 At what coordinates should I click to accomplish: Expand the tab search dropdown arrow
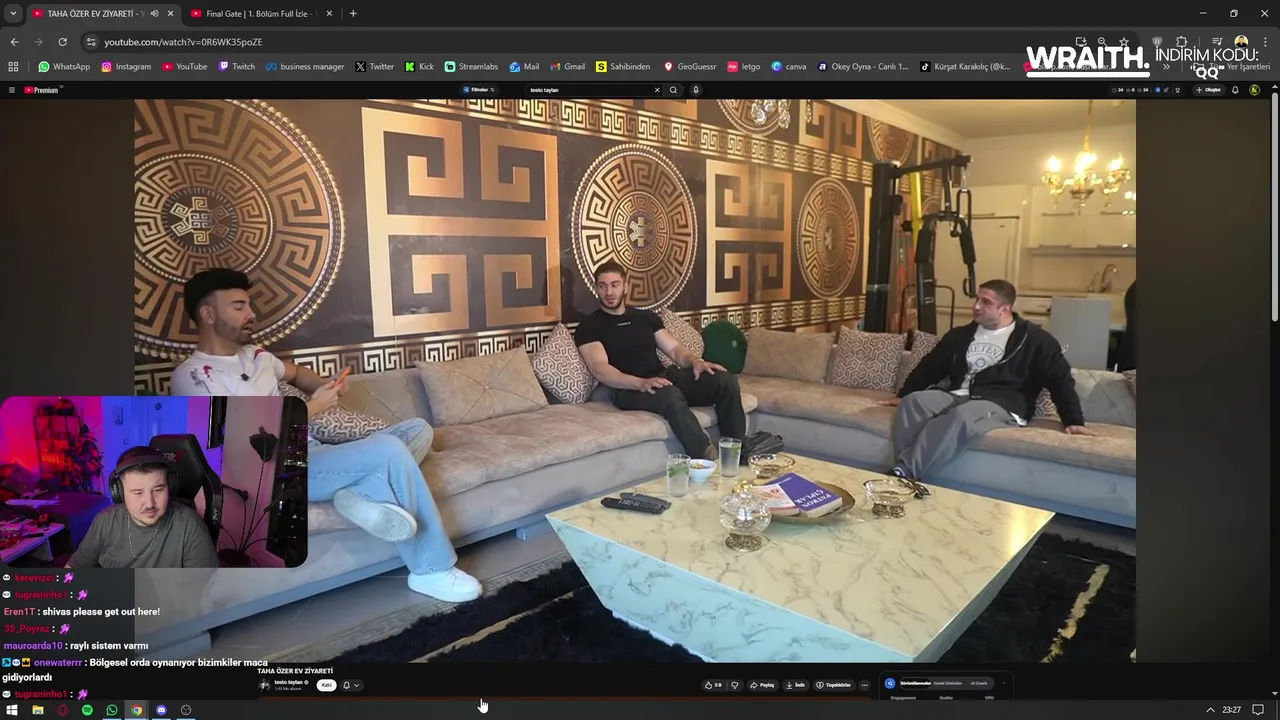(x=12, y=13)
